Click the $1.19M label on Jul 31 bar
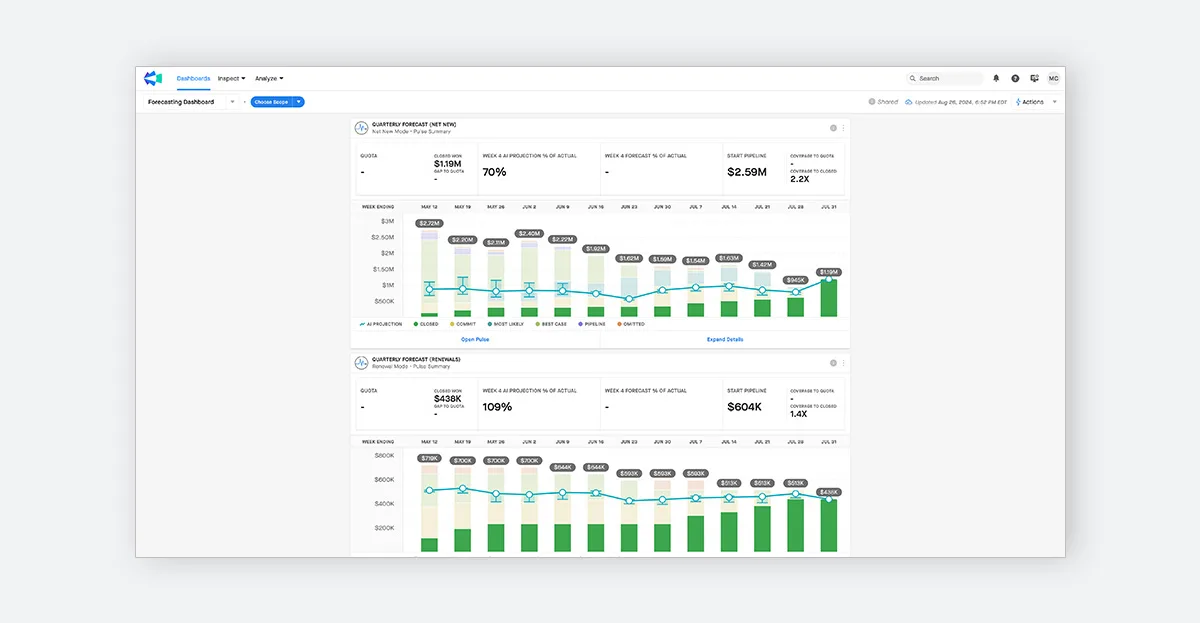This screenshot has width=1200, height=623. click(829, 272)
